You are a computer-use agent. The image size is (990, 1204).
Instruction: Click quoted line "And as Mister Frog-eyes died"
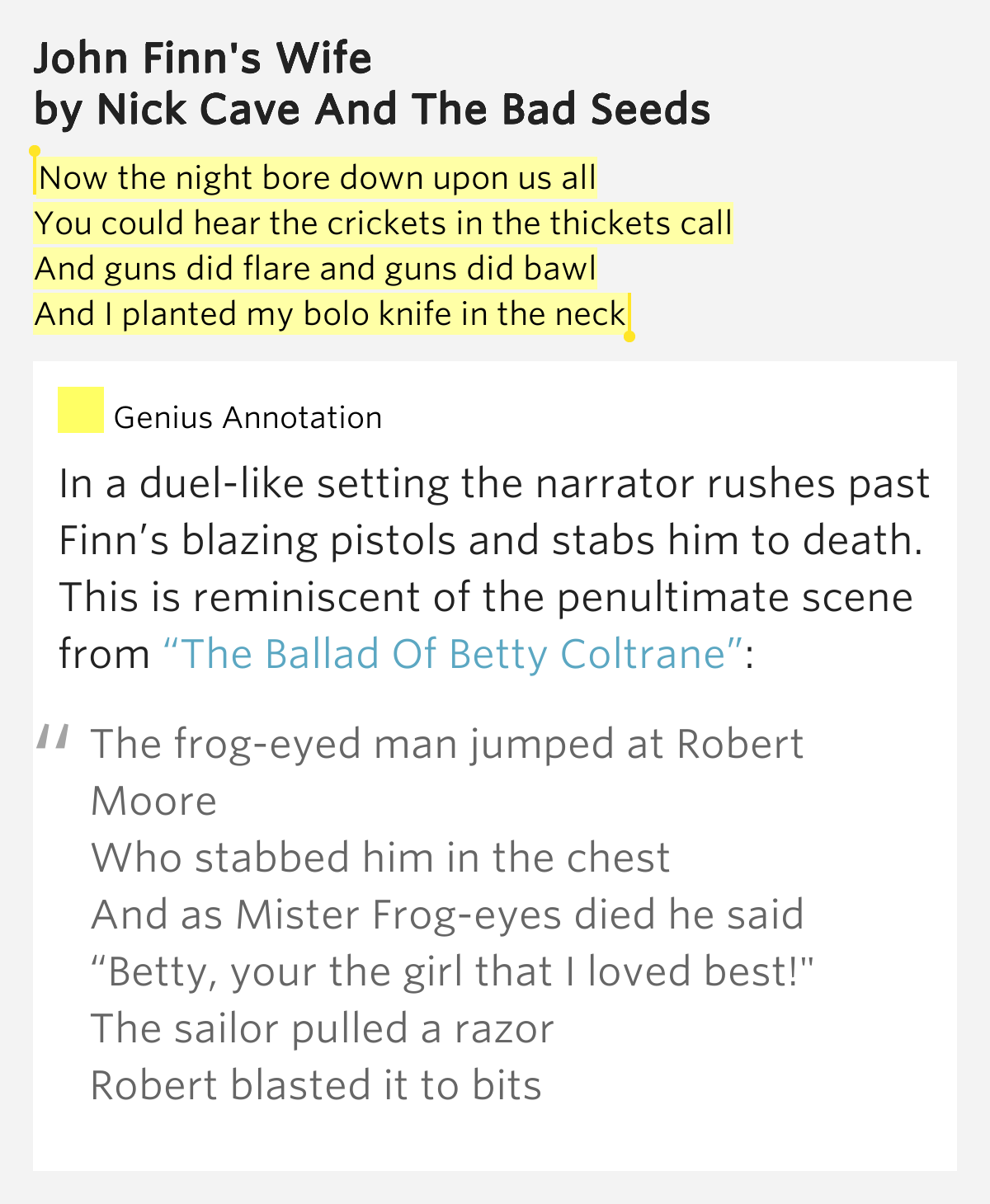(447, 915)
